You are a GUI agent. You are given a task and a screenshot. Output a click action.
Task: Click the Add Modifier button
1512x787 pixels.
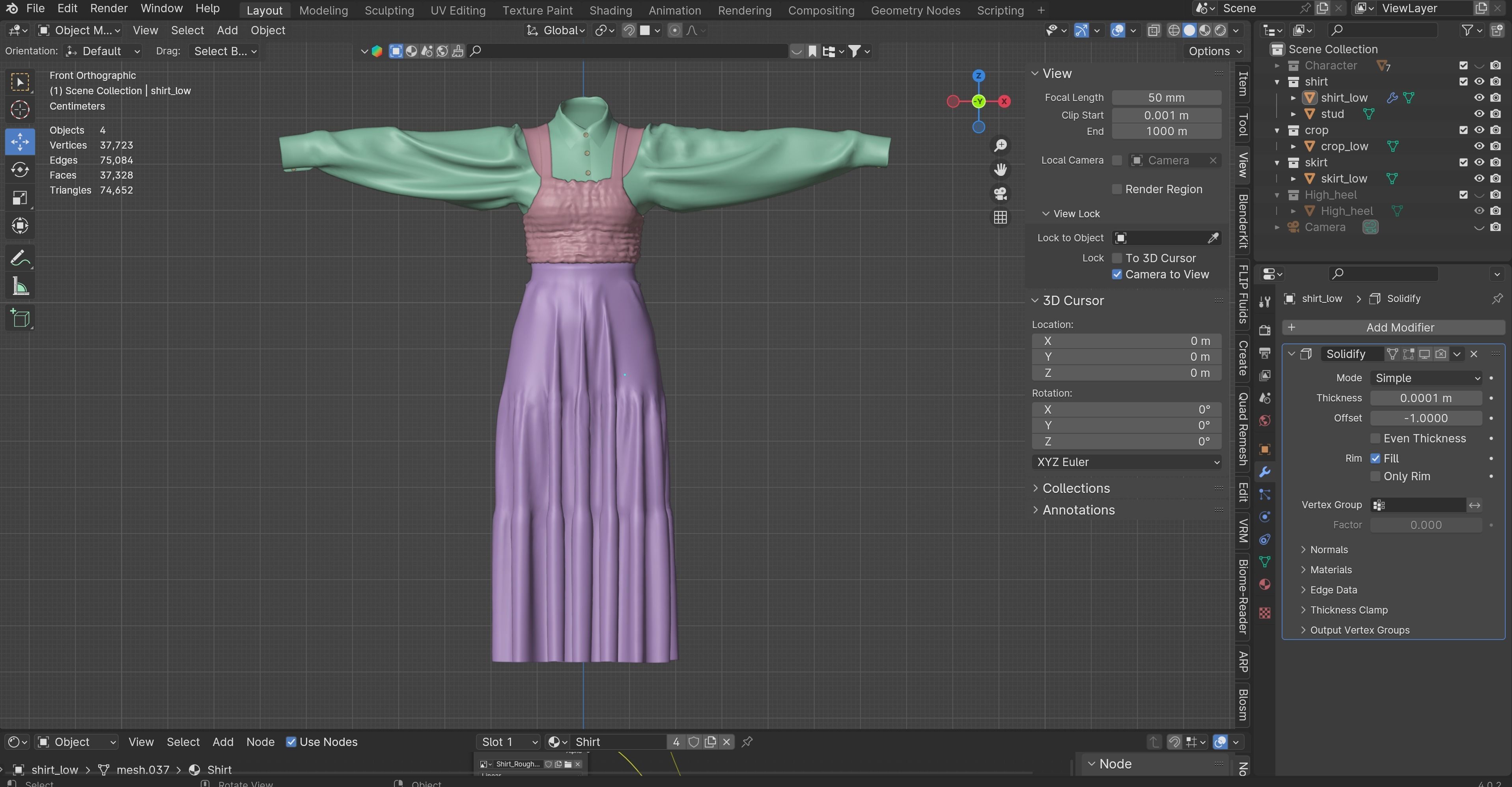(1393, 328)
